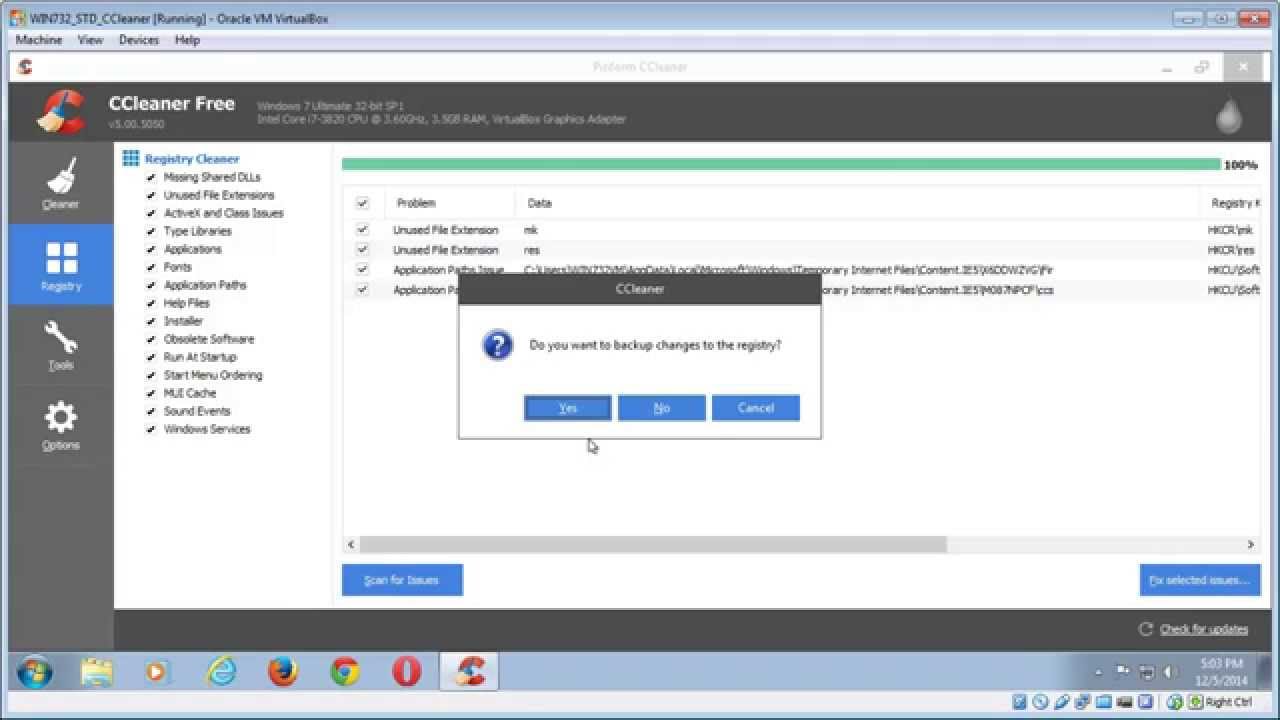Viewport: 1280px width, 720px height.
Task: Decline backup with No button
Action: coord(661,408)
